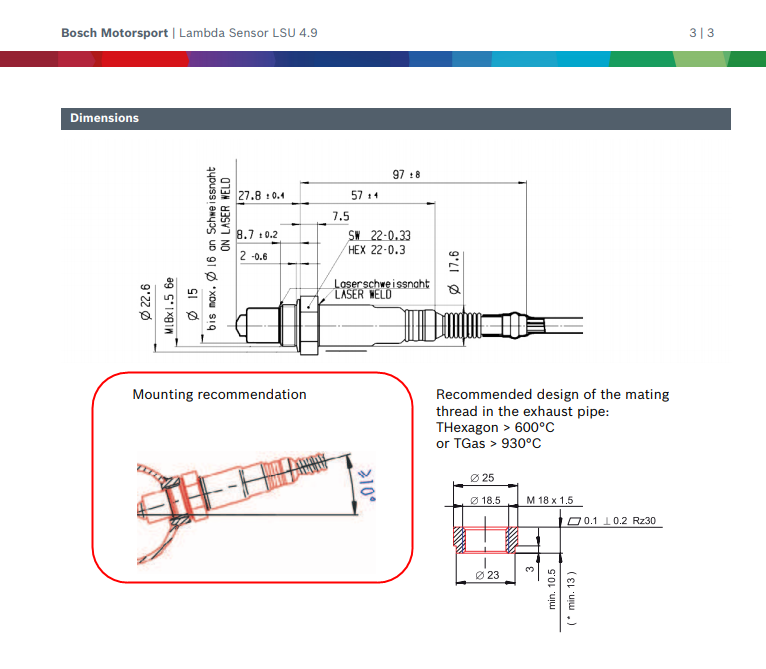This screenshot has height=669, width=766.
Task: Click the 'Ø 25' dimension label
Action: [x=482, y=478]
